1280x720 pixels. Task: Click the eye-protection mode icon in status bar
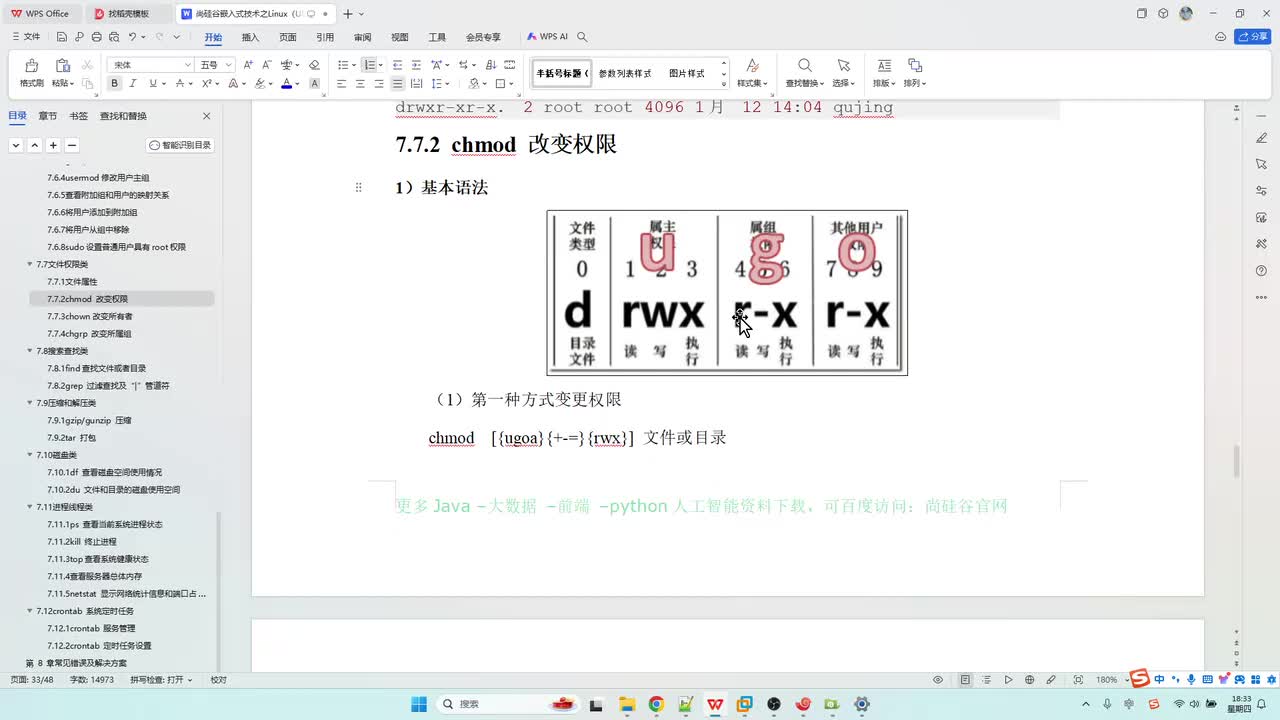[x=938, y=680]
